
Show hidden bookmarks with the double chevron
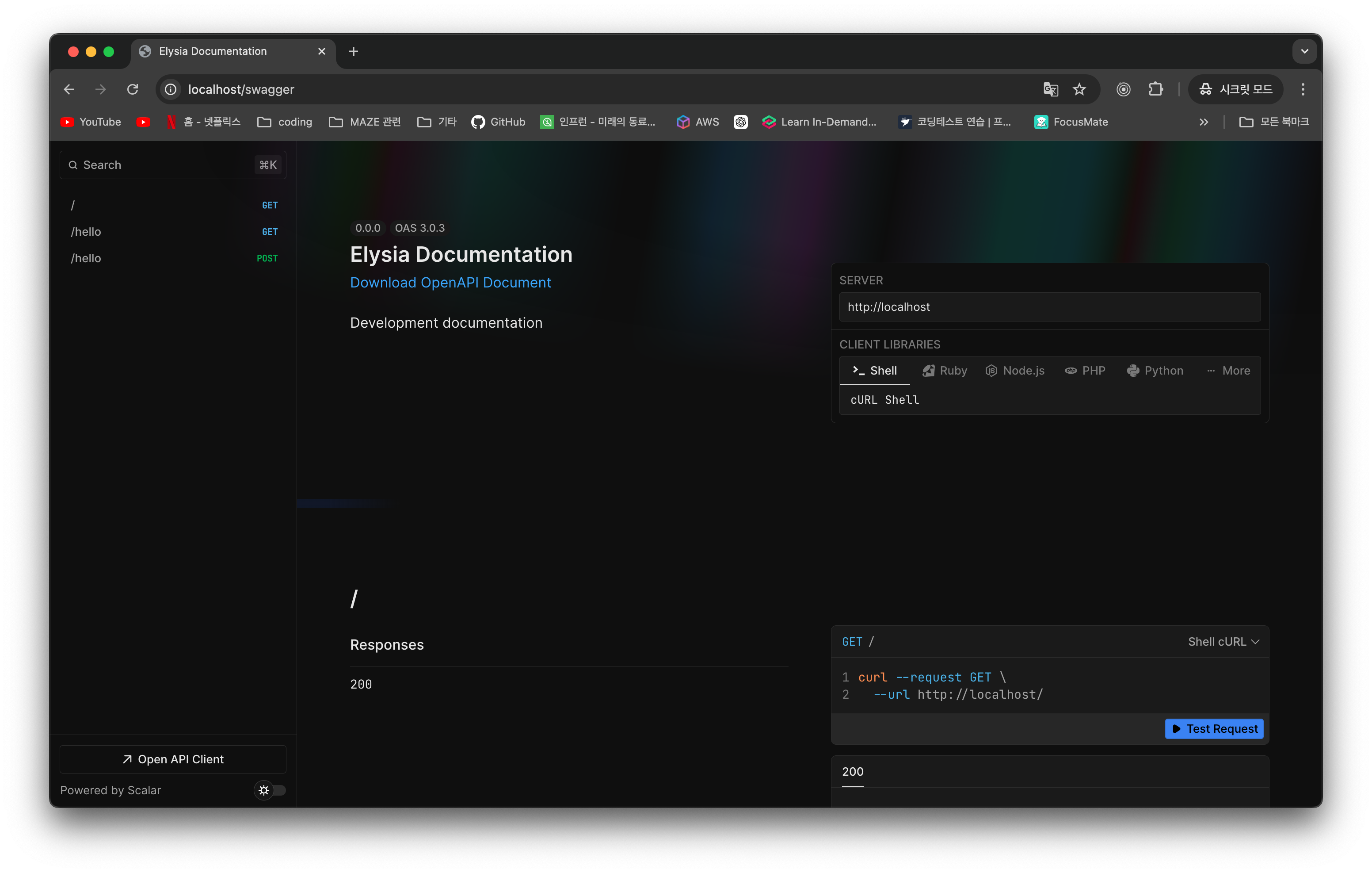pos(1203,122)
